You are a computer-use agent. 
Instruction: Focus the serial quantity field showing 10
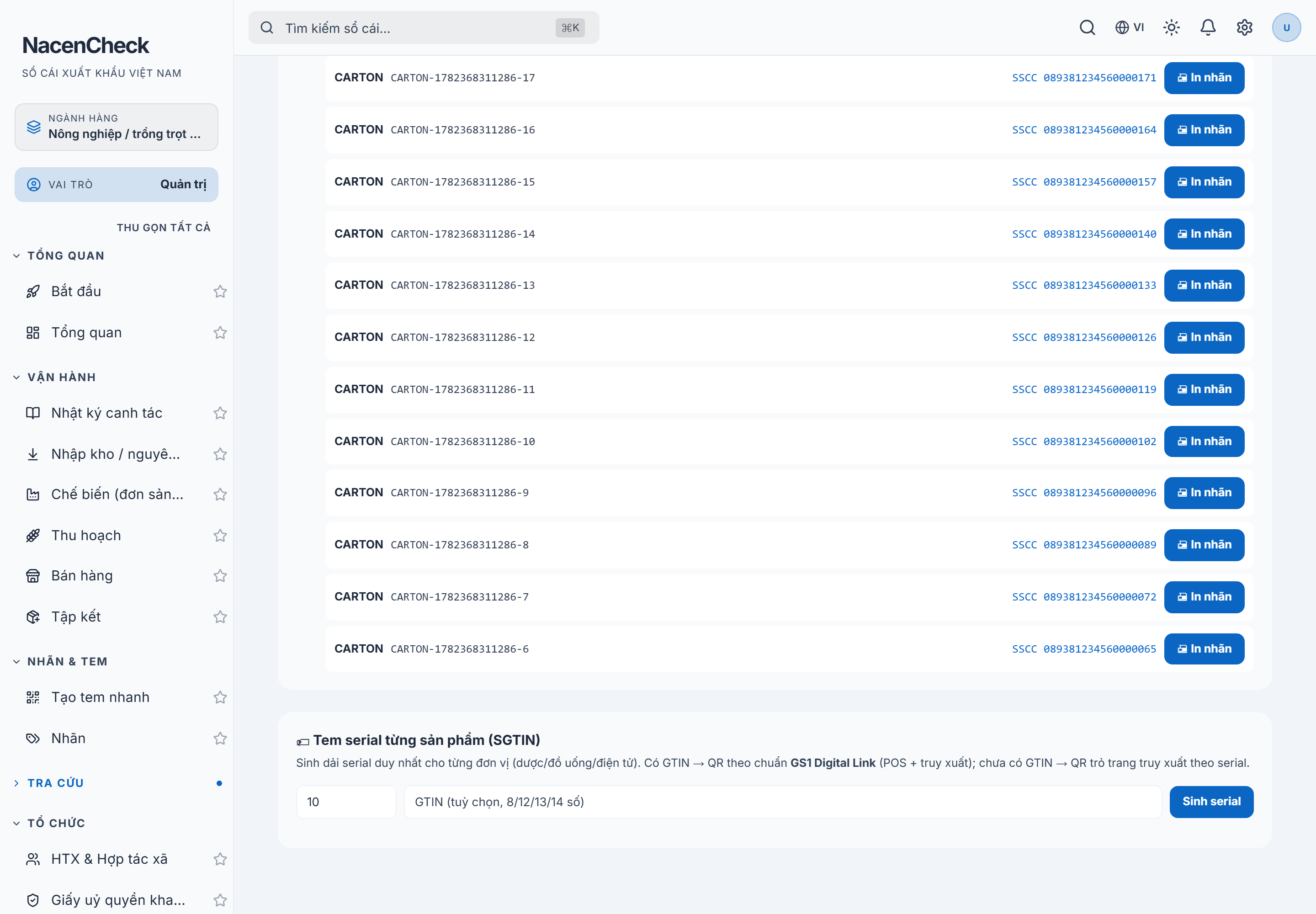pyautogui.click(x=346, y=802)
